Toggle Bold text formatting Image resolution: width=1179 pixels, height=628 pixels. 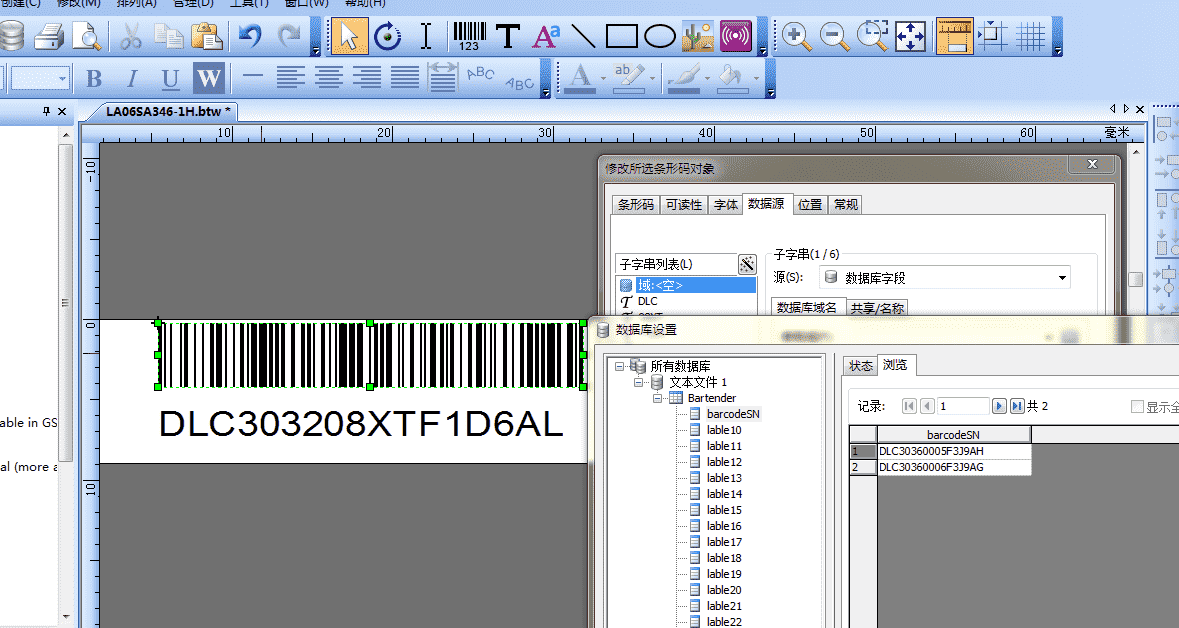94,77
